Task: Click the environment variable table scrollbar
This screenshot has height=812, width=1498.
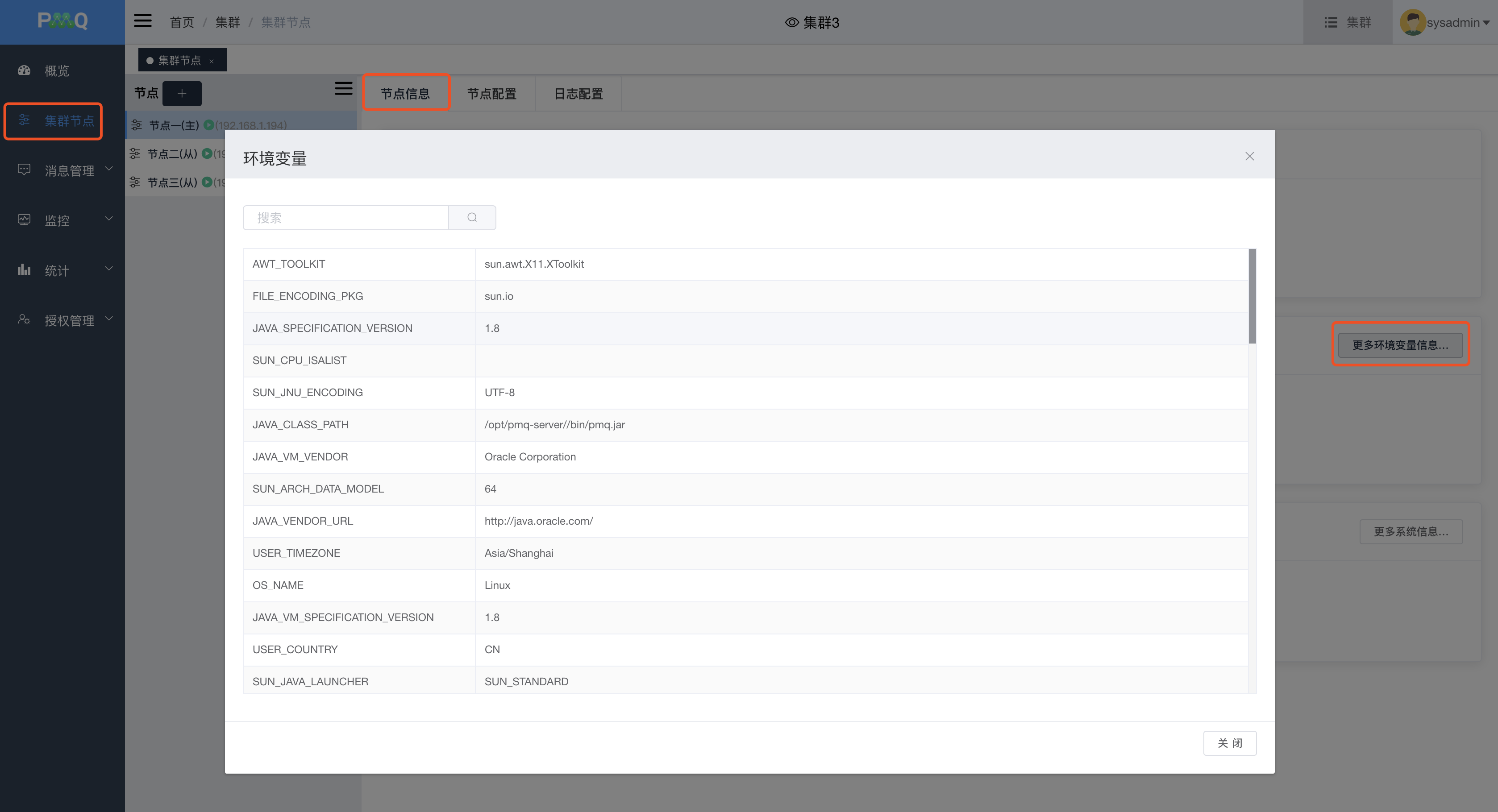Action: coord(1252,296)
